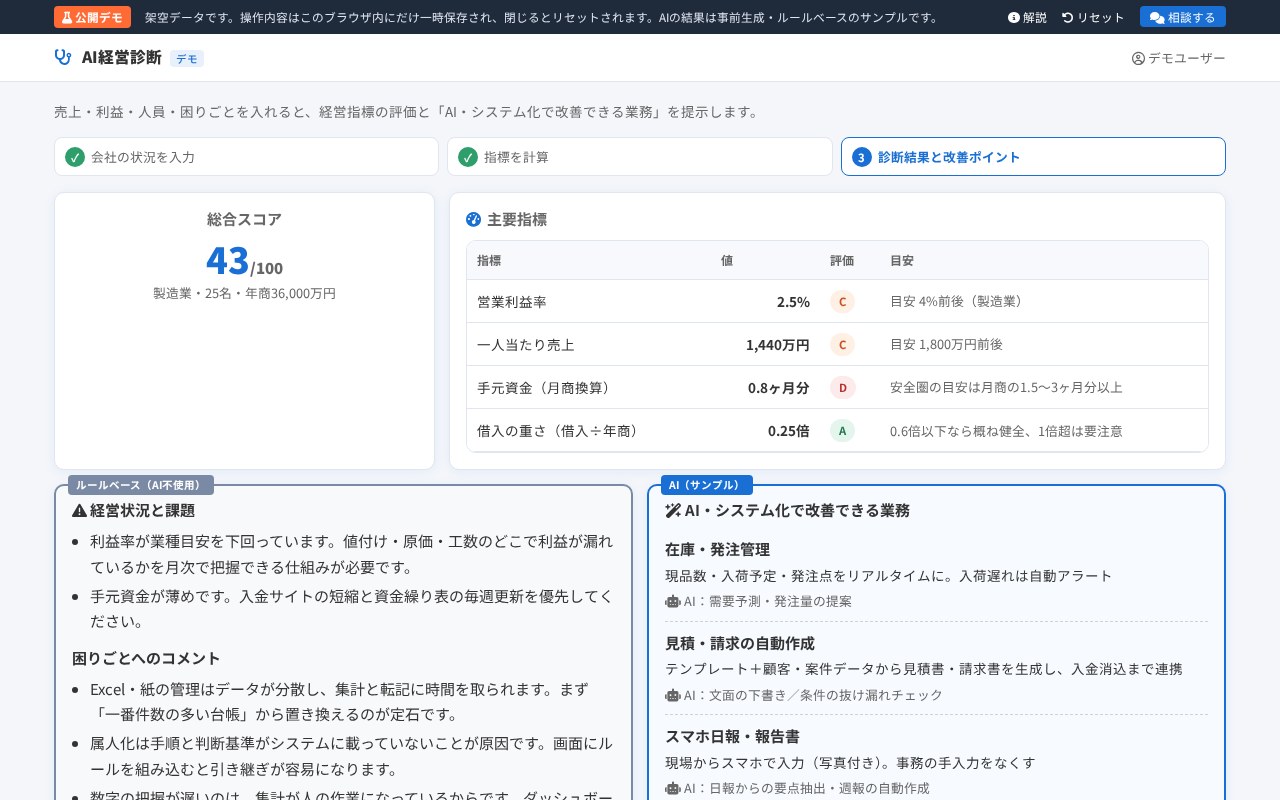1280x800 pixels.
Task: Click the blue 相談する button
Action: coord(1183,17)
